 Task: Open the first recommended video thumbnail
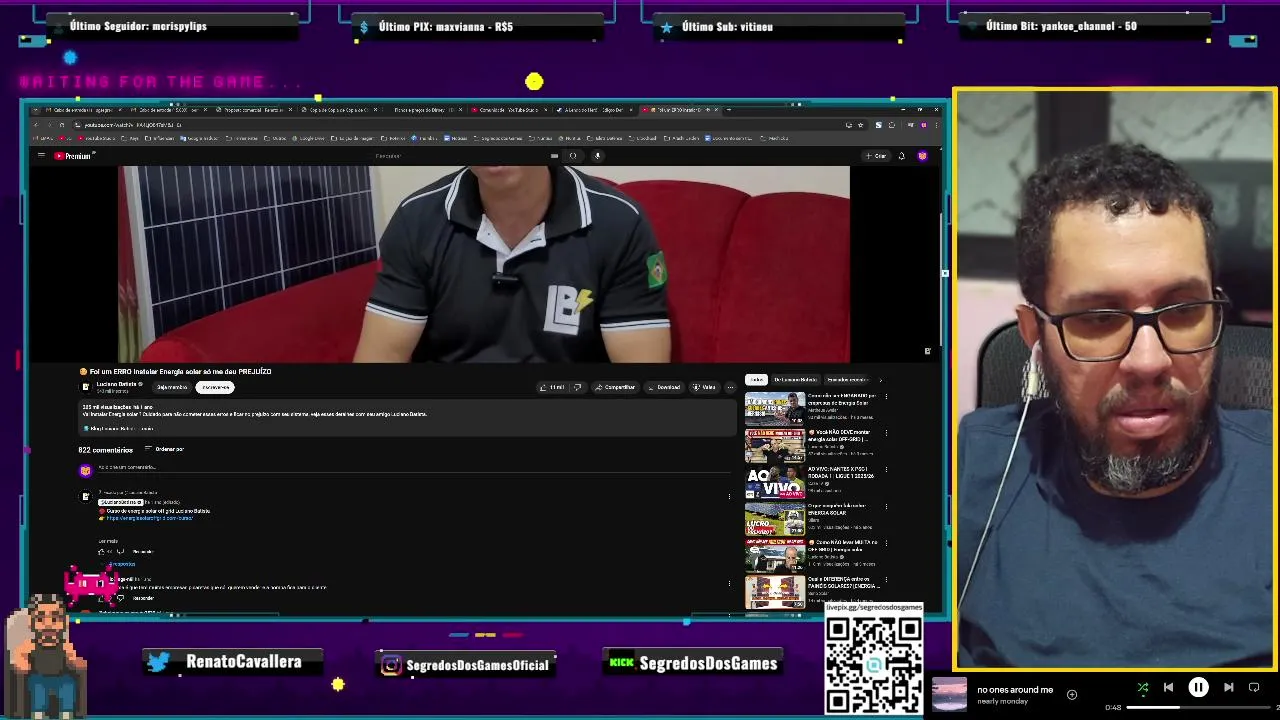(x=775, y=408)
